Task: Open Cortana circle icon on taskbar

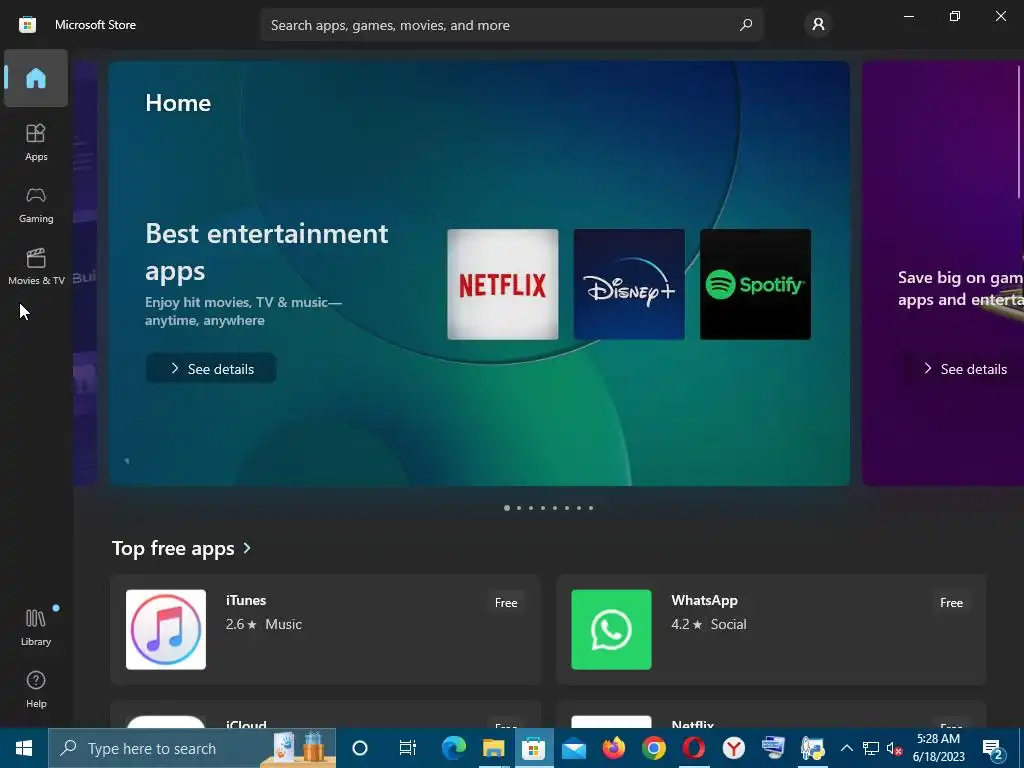Action: 360,748
